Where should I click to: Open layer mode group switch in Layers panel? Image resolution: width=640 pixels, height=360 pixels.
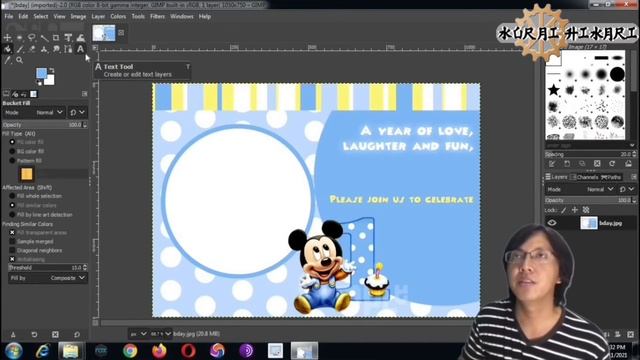pos(627,189)
